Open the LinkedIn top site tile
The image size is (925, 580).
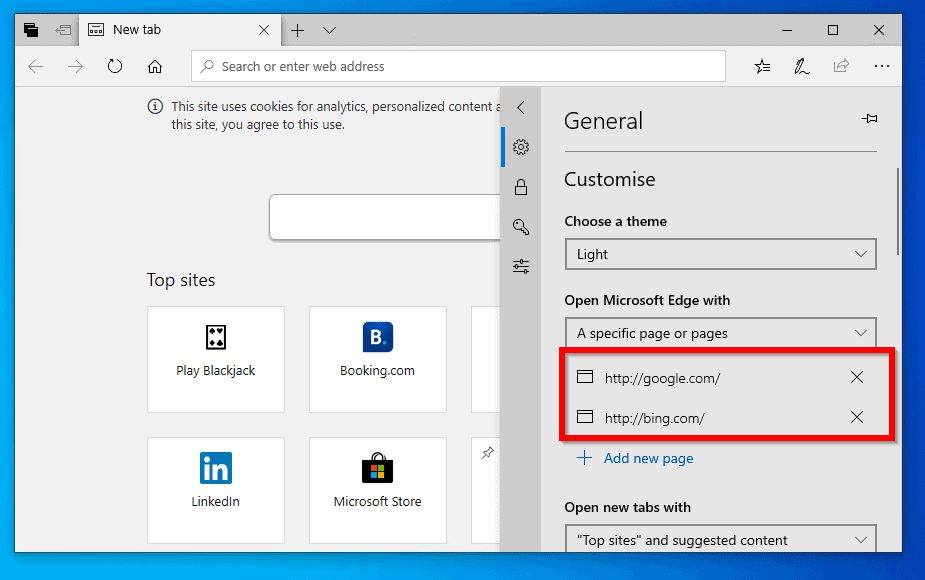tap(216, 490)
